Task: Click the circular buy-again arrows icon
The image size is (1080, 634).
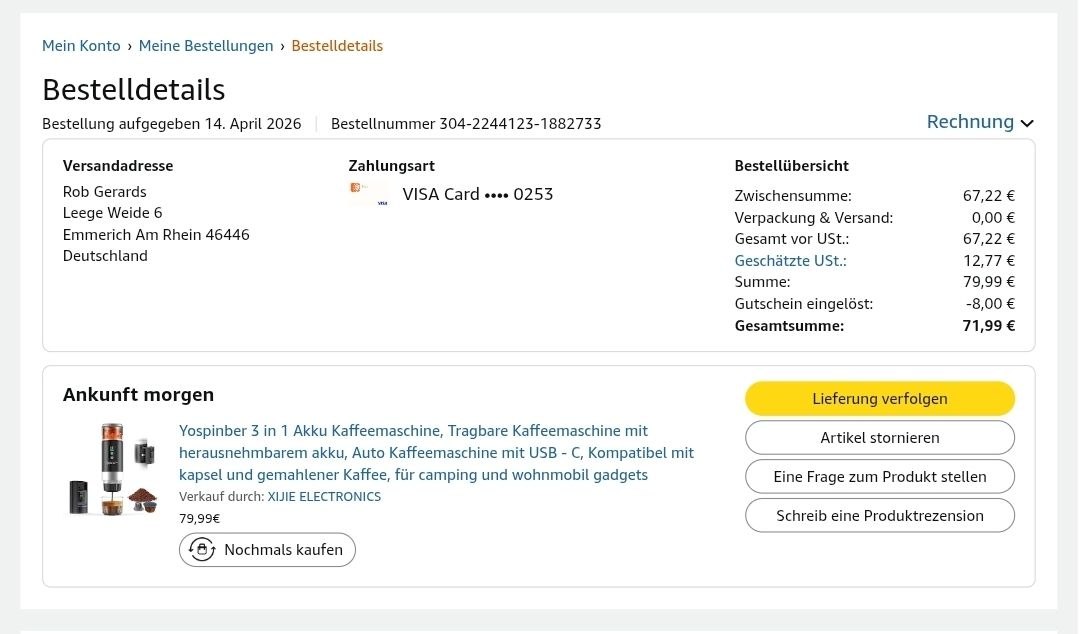Action: [202, 549]
